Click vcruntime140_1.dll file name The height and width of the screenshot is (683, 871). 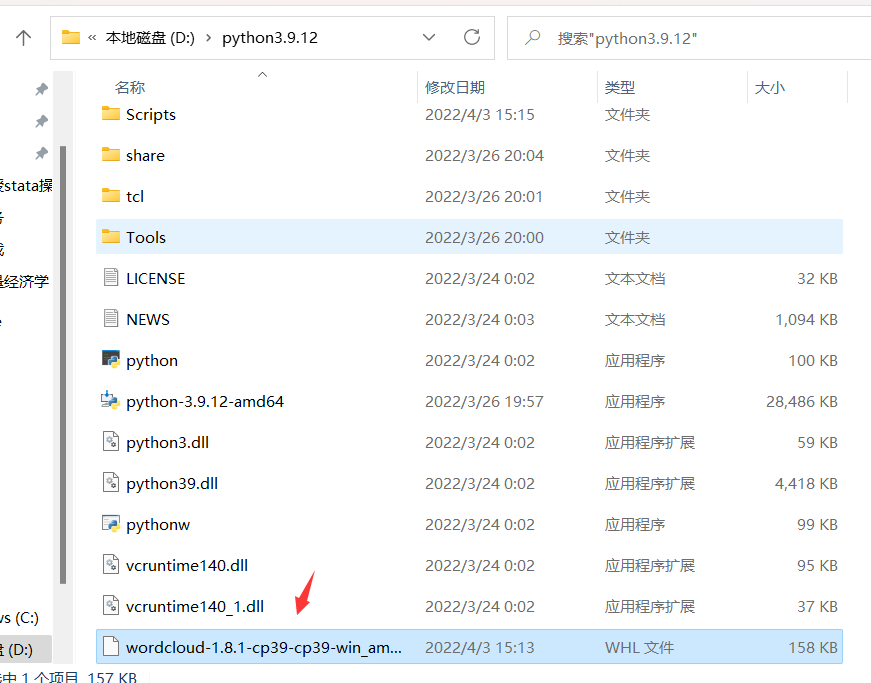pyautogui.click(x=195, y=606)
